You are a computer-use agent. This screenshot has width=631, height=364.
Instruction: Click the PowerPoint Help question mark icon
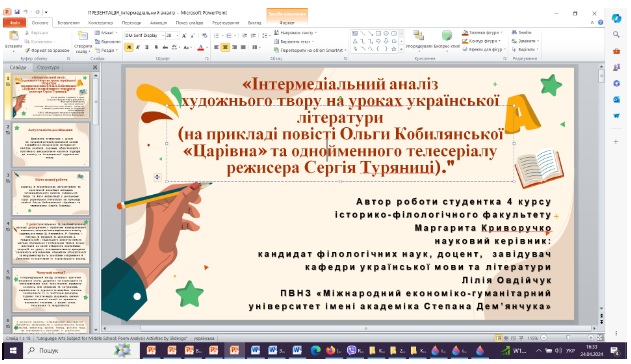[600, 23]
